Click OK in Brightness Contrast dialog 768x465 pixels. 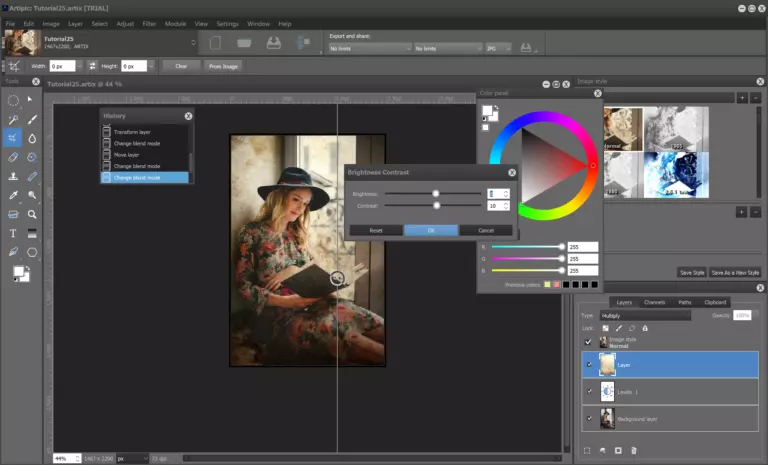point(431,230)
